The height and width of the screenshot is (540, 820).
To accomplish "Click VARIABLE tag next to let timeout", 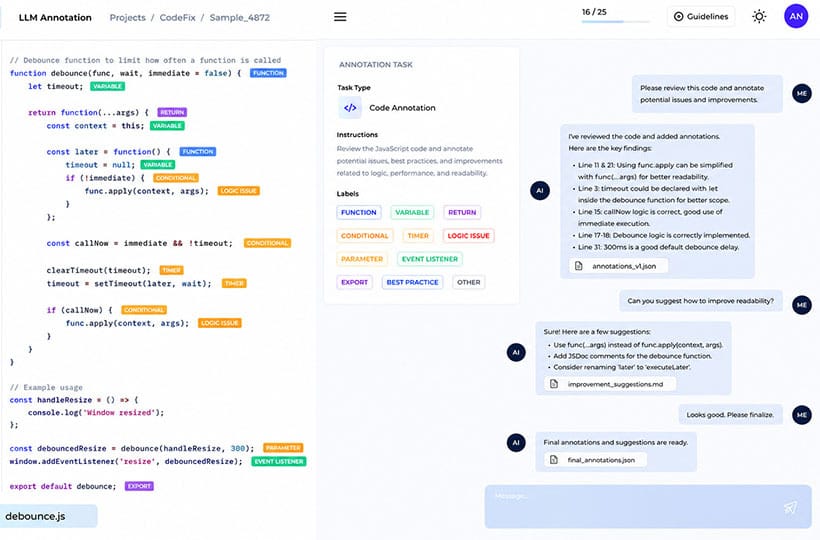I will (x=107, y=86).
